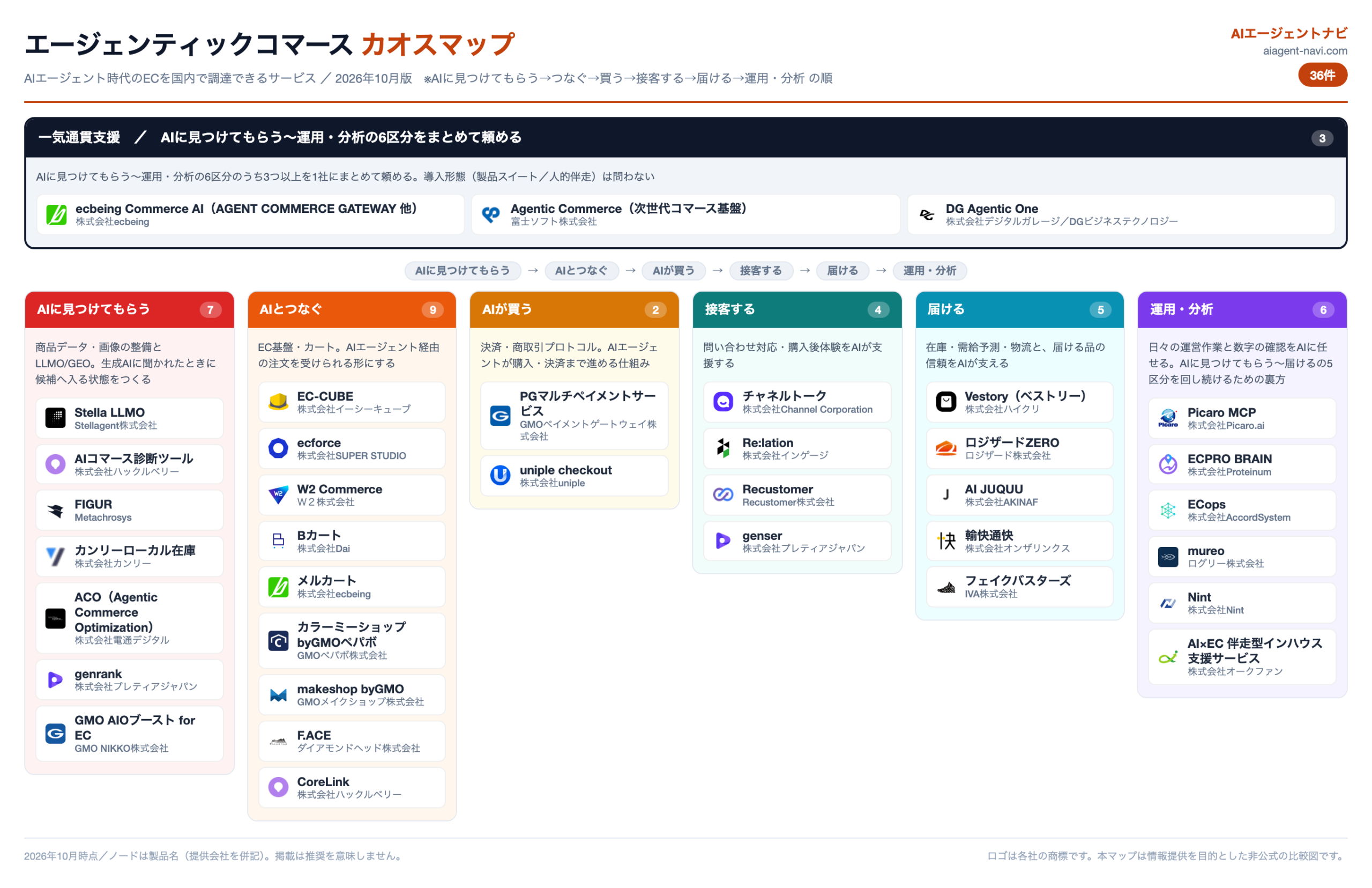Click the チャネルトーク logo icon

723,402
